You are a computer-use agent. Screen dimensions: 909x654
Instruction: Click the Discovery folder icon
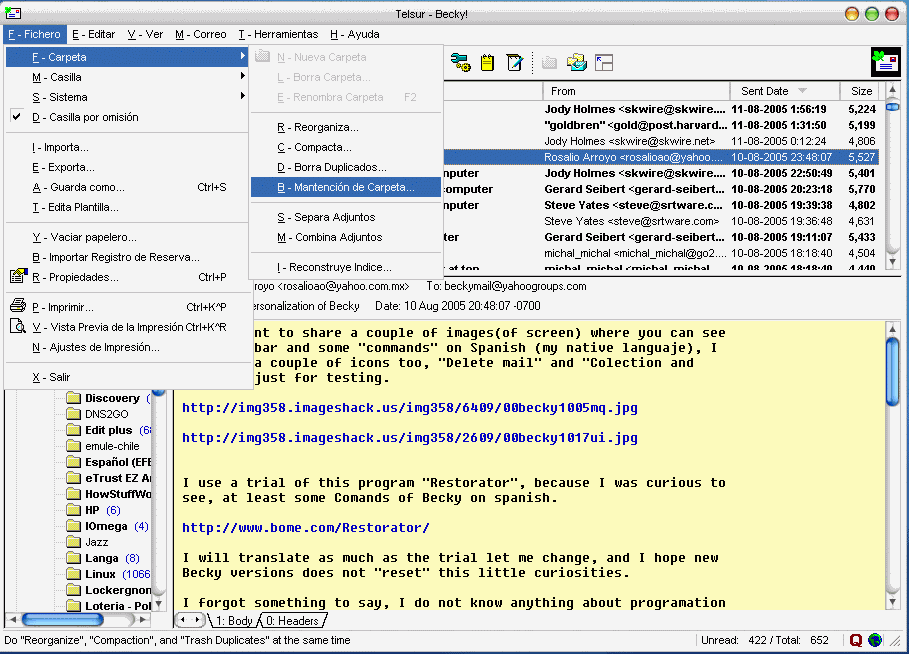[73, 398]
